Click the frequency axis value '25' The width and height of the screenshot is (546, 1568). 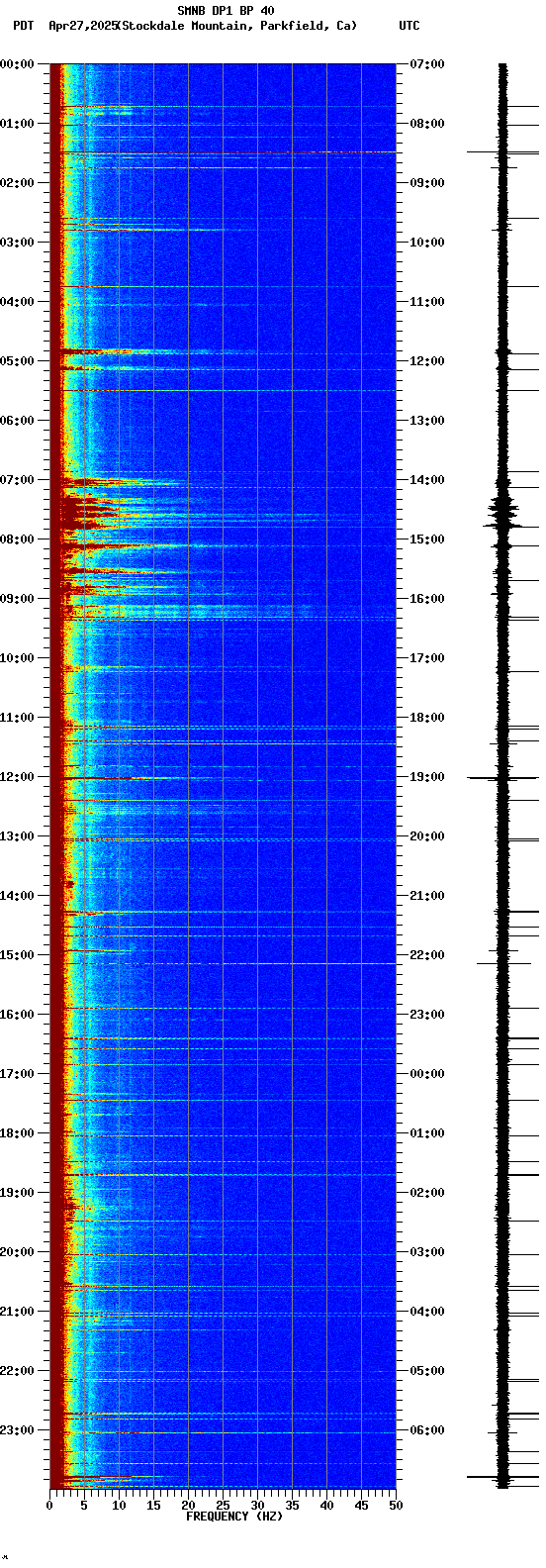pos(223,1505)
